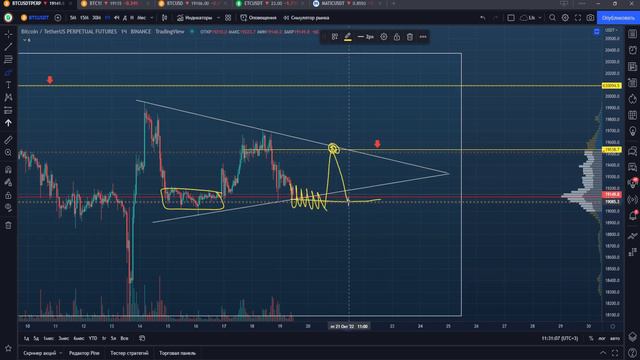Image resolution: width=640 pixels, height=360 pixels.
Task: Lock the selected drawing
Action: (x=397, y=37)
